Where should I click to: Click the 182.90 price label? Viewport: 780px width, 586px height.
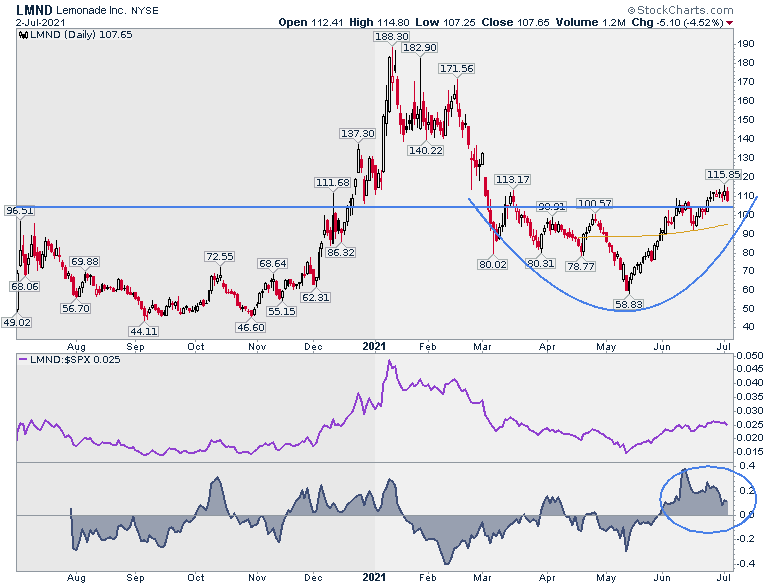click(x=419, y=48)
